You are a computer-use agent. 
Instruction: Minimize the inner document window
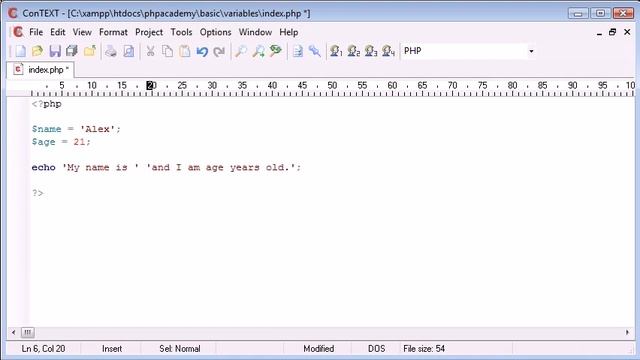click(x=599, y=32)
